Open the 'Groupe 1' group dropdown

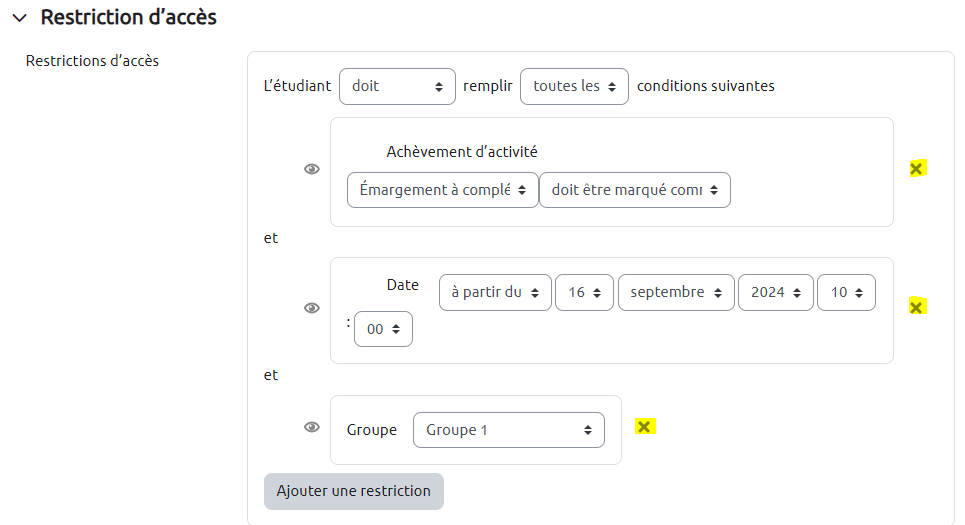coord(508,430)
